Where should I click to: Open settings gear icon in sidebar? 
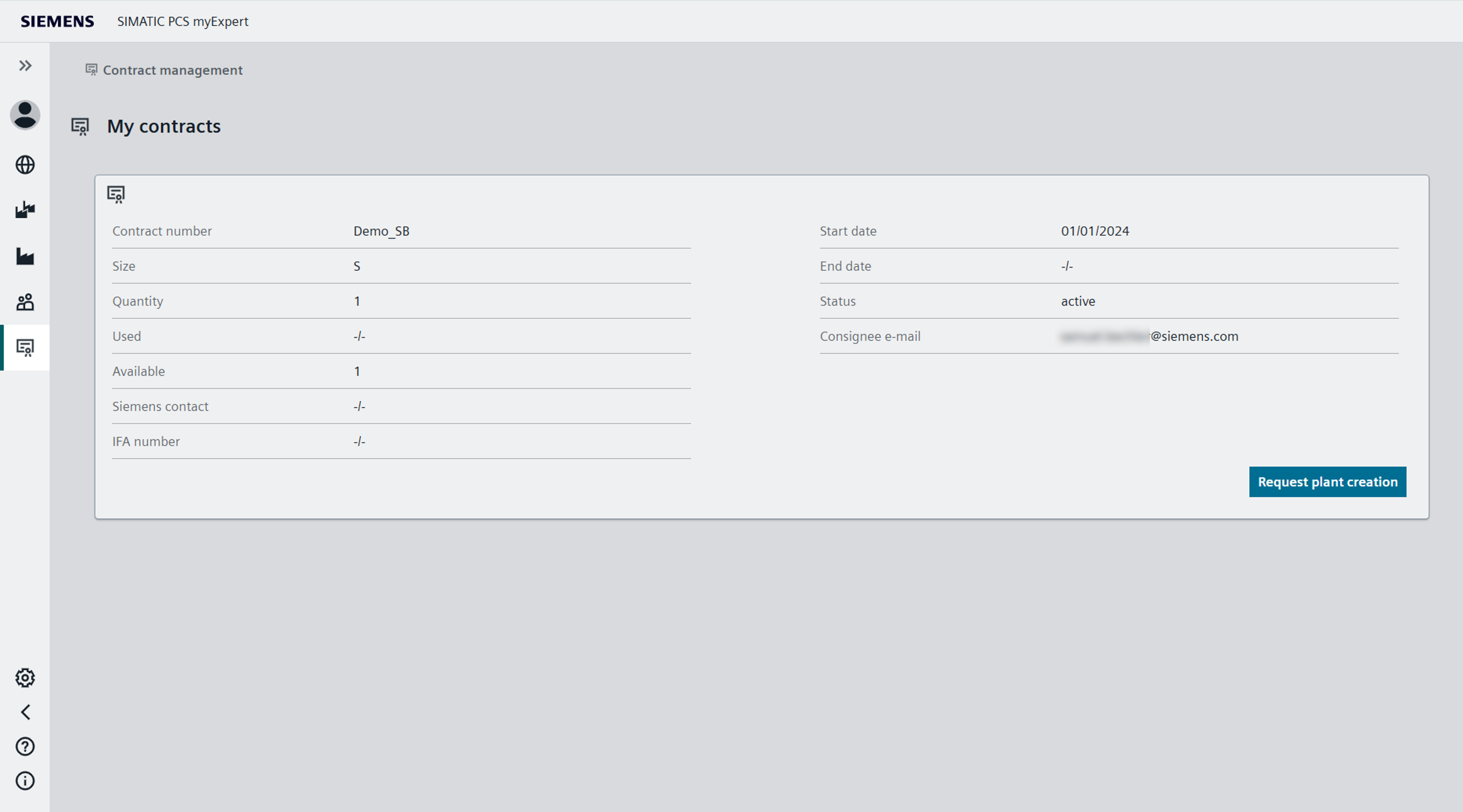coord(25,677)
